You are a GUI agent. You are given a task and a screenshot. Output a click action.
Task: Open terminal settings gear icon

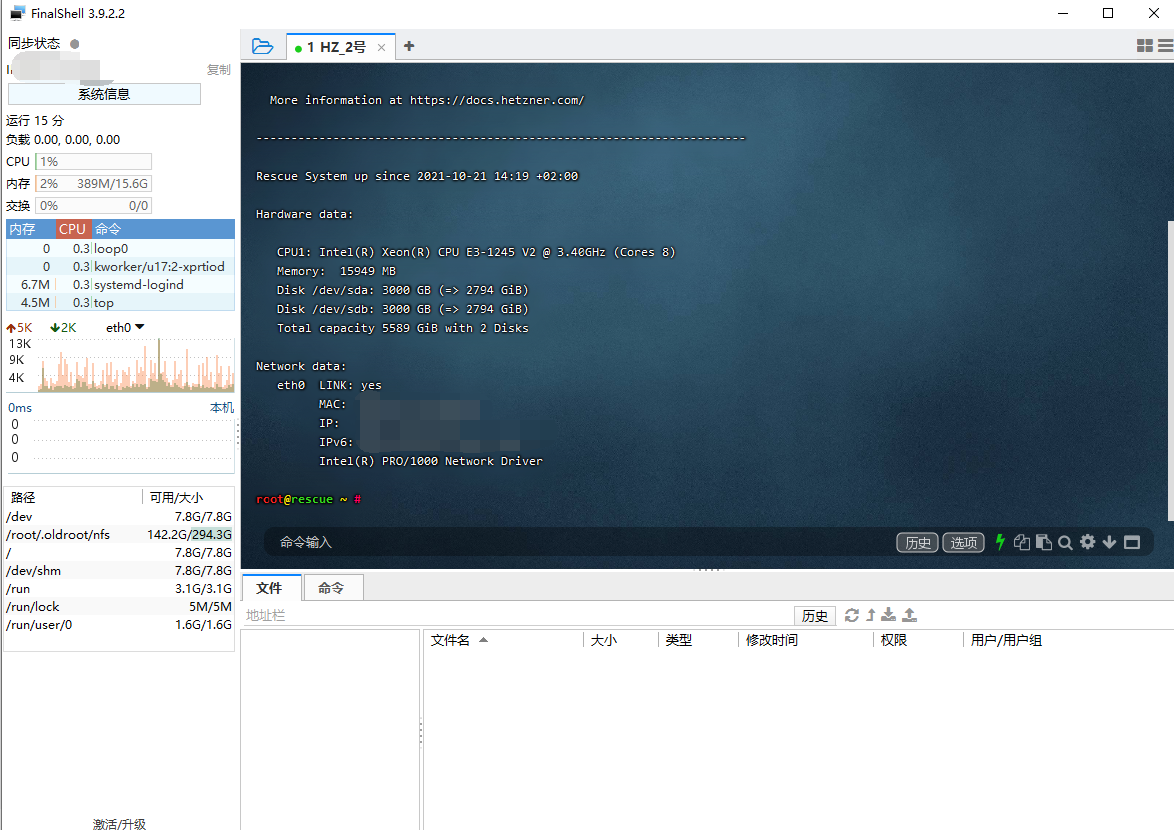tap(1087, 542)
